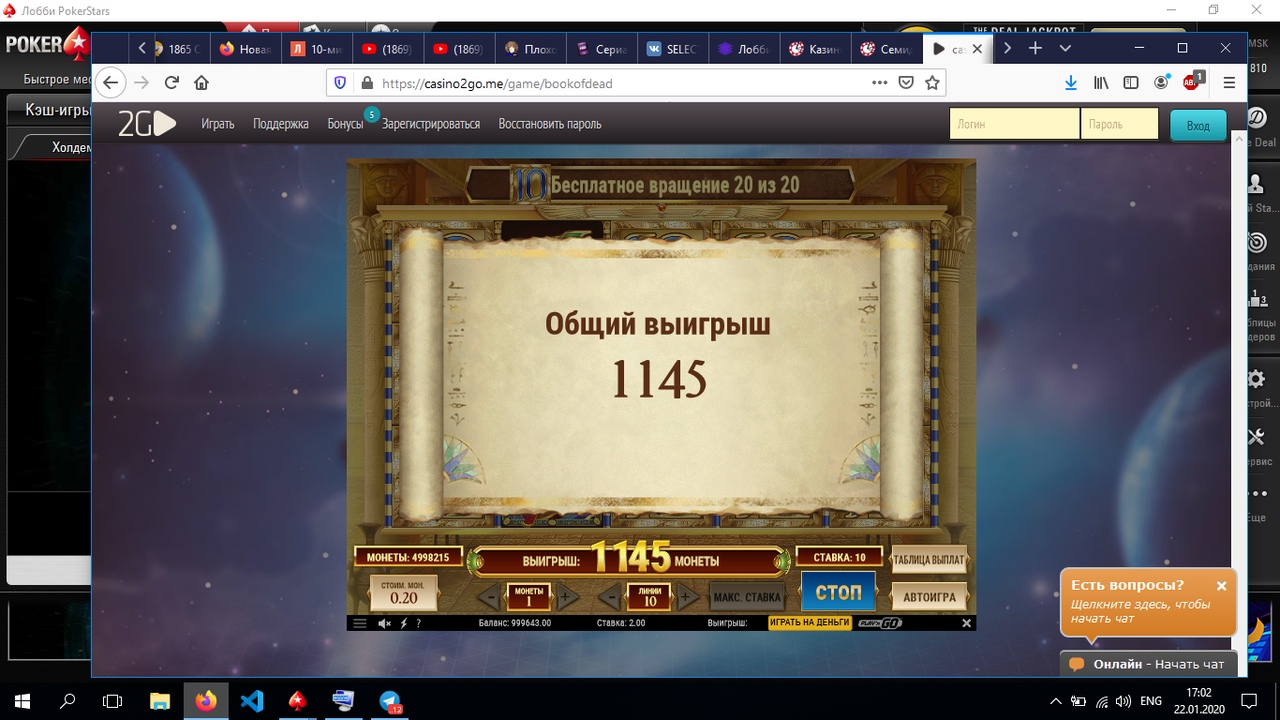Open the АВТОИГРА autoplay button
The height and width of the screenshot is (720, 1280).
pos(929,597)
